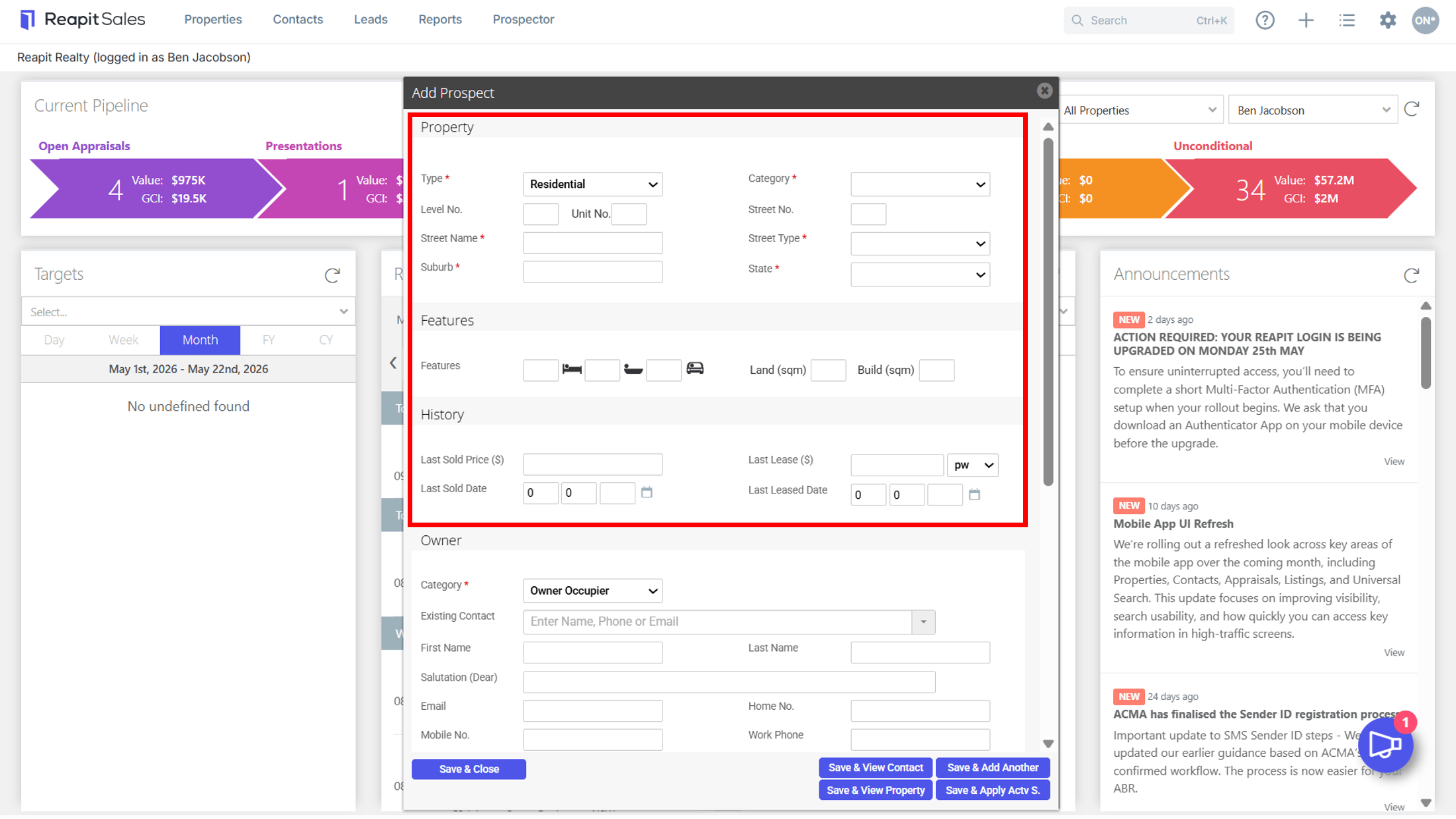Open the Leads menu

pyautogui.click(x=371, y=20)
